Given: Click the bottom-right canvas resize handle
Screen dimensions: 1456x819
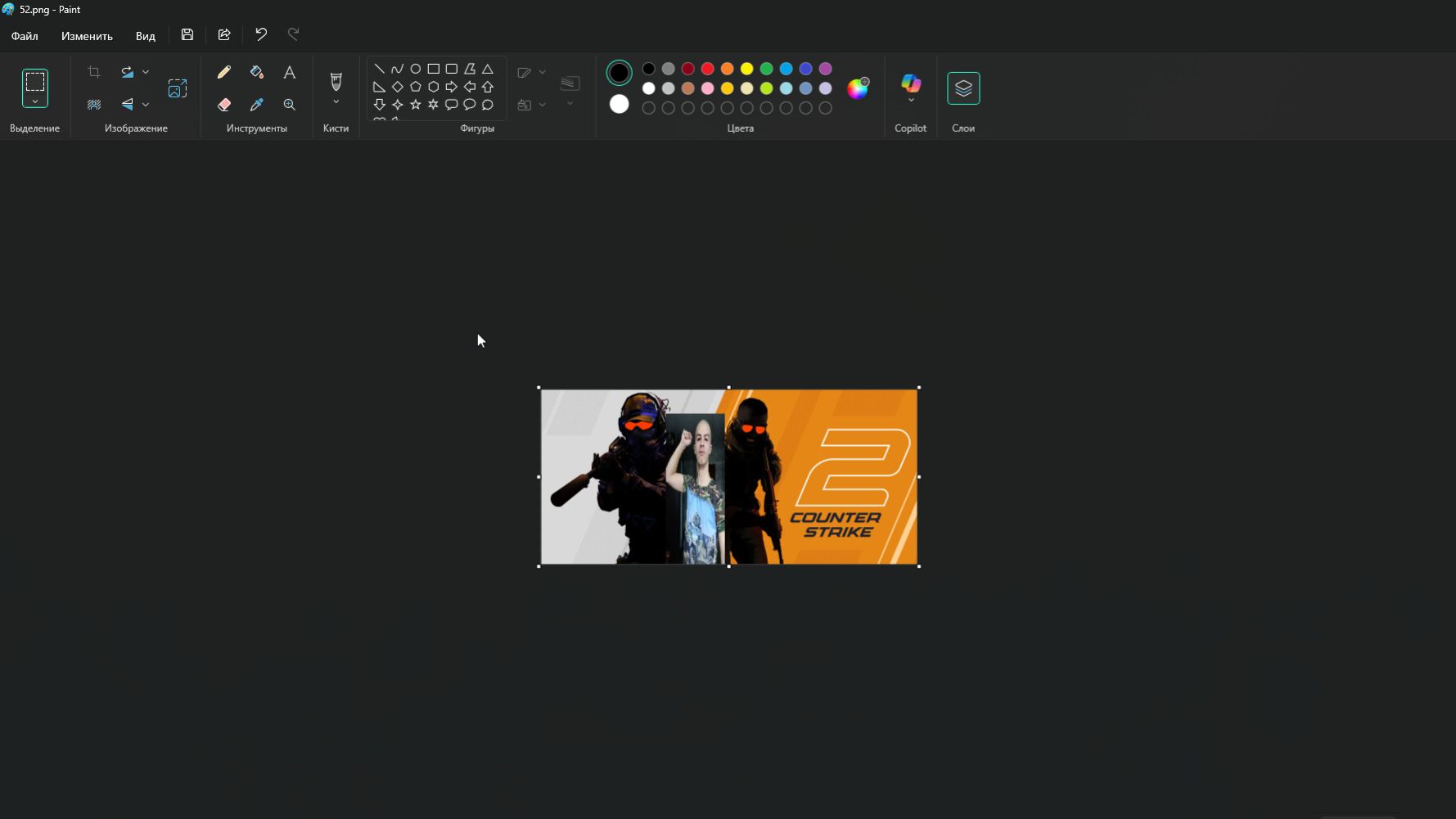Looking at the screenshot, I should 919,566.
